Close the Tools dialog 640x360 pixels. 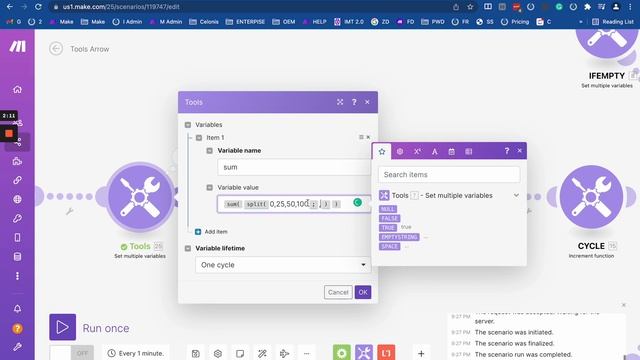[x=367, y=102]
